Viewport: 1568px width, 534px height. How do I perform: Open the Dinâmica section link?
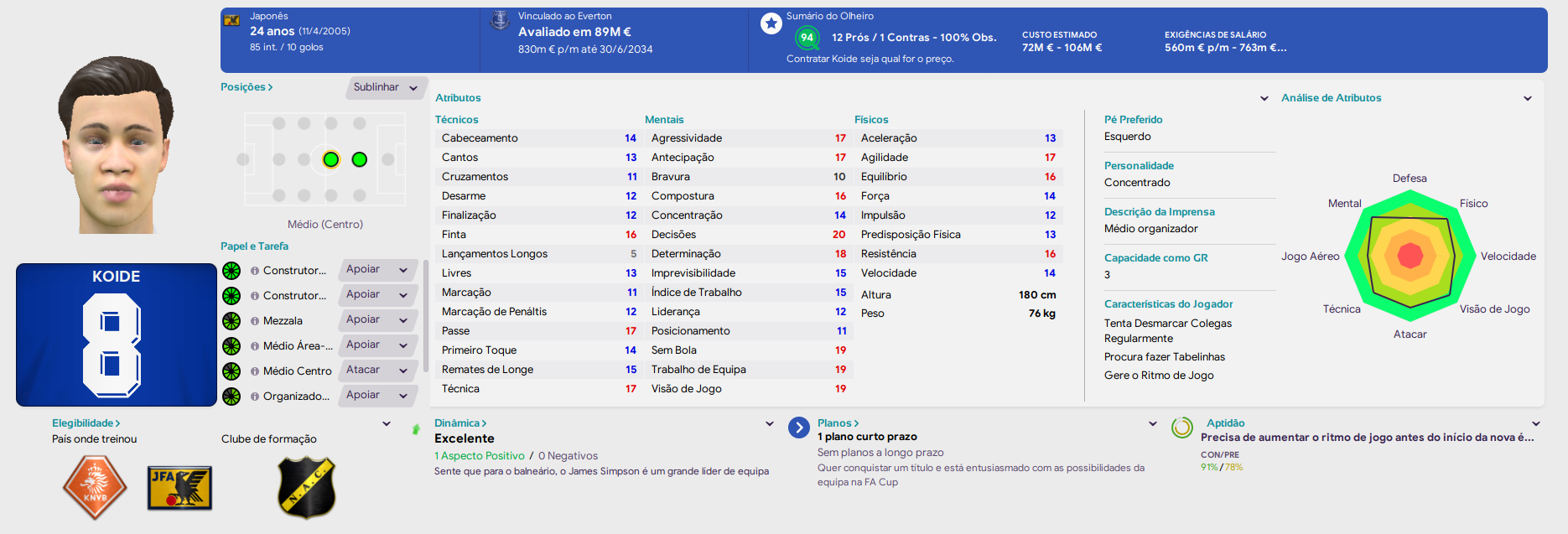pyautogui.click(x=460, y=423)
